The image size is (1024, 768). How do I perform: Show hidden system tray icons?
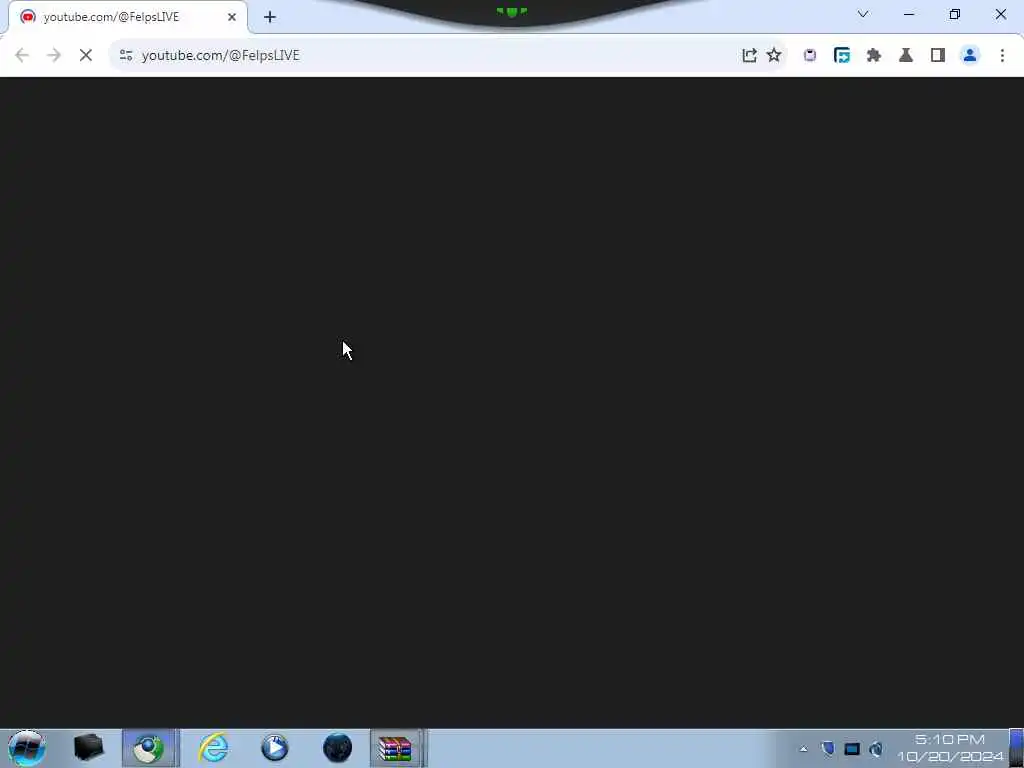pos(803,749)
